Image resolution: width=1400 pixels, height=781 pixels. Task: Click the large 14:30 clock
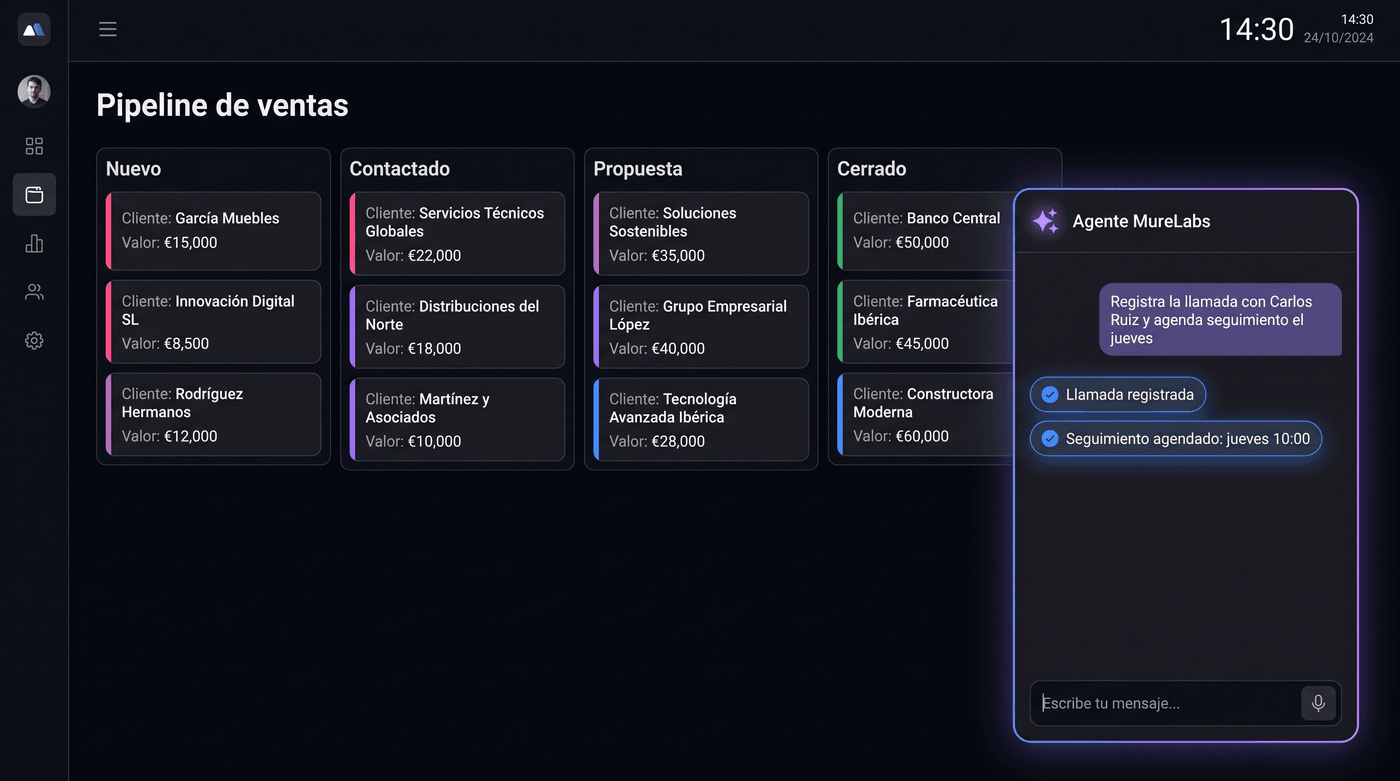pyautogui.click(x=1256, y=30)
